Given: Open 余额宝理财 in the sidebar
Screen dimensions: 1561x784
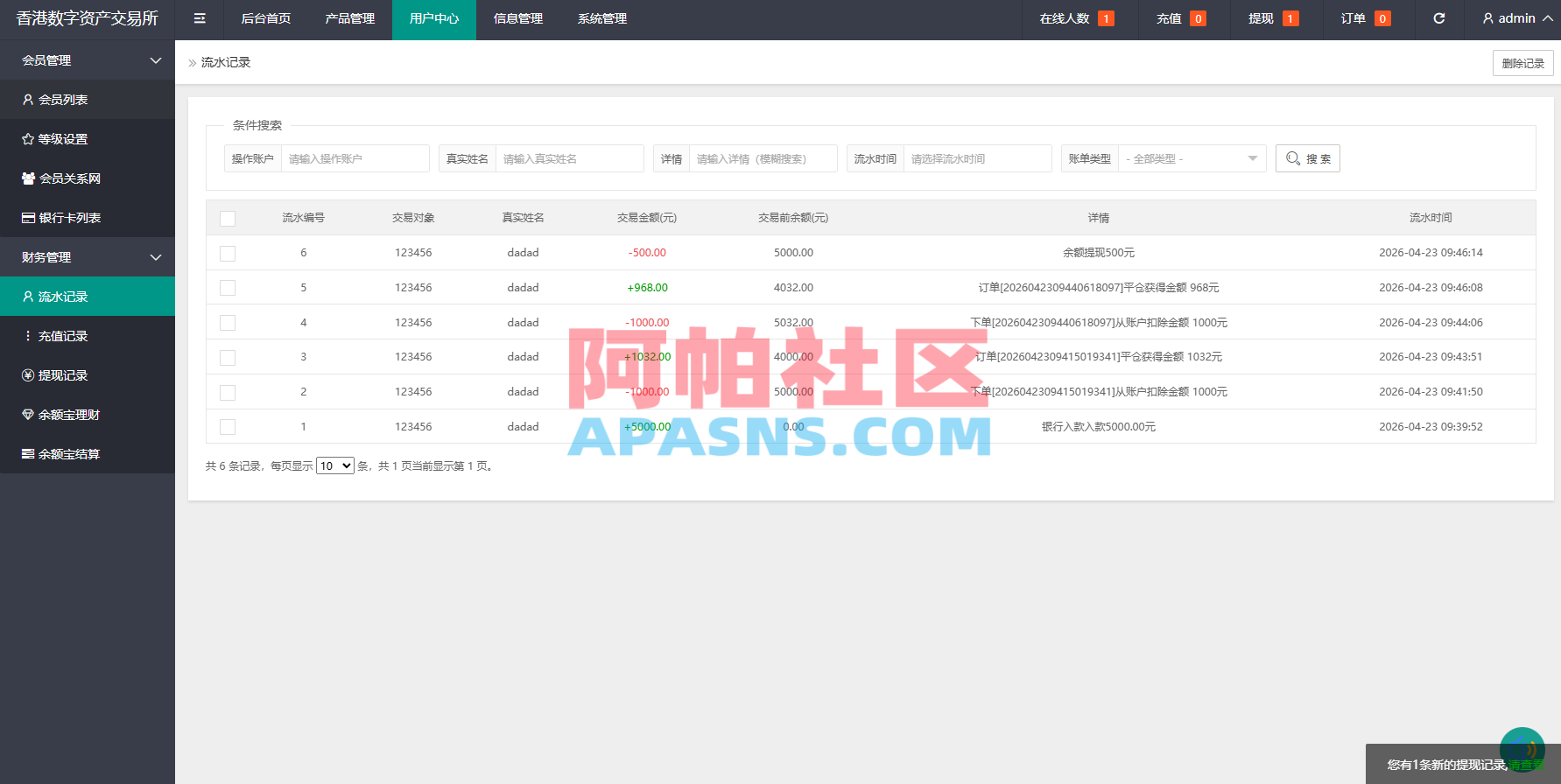Looking at the screenshot, I should pyautogui.click(x=88, y=415).
